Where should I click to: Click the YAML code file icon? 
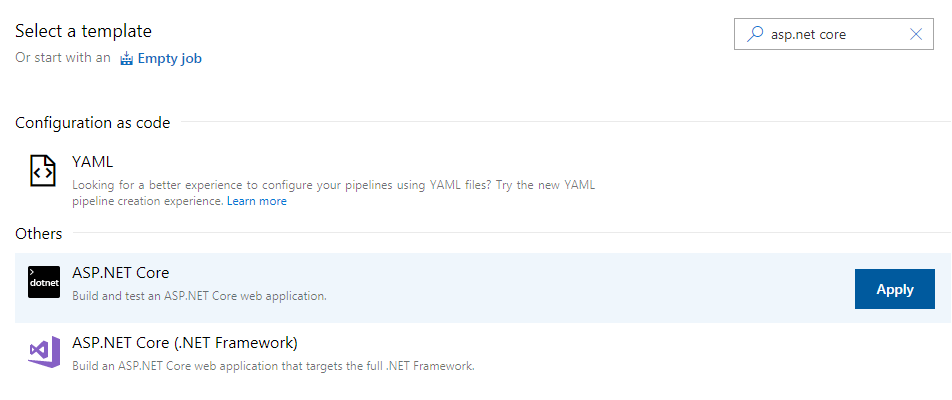coord(42,170)
